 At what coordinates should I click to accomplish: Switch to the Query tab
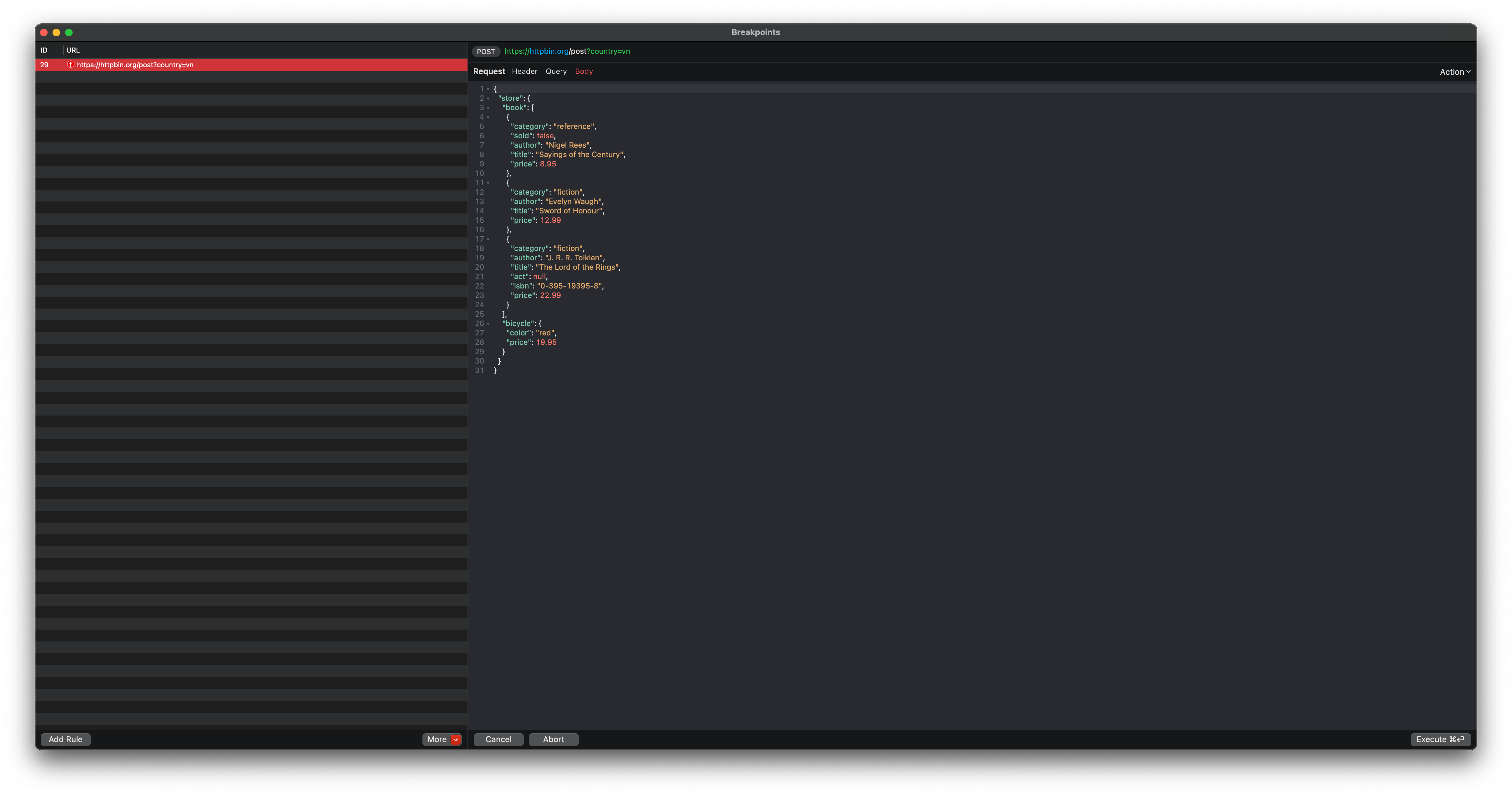(555, 71)
